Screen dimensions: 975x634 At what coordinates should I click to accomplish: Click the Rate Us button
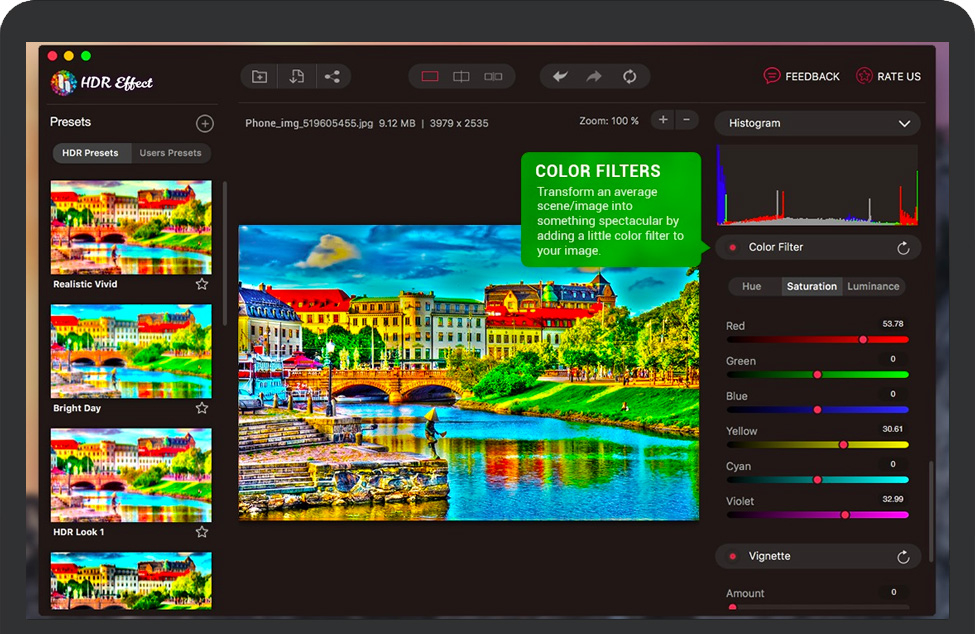[888, 77]
